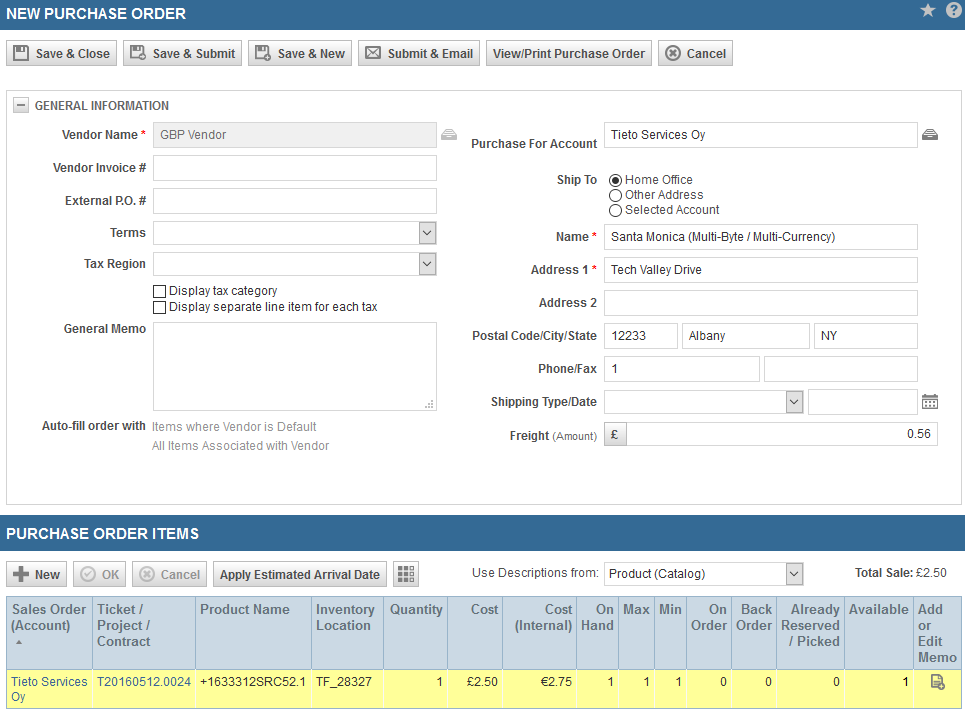
Task: Open Use Descriptions from dropdown
Action: (794, 574)
